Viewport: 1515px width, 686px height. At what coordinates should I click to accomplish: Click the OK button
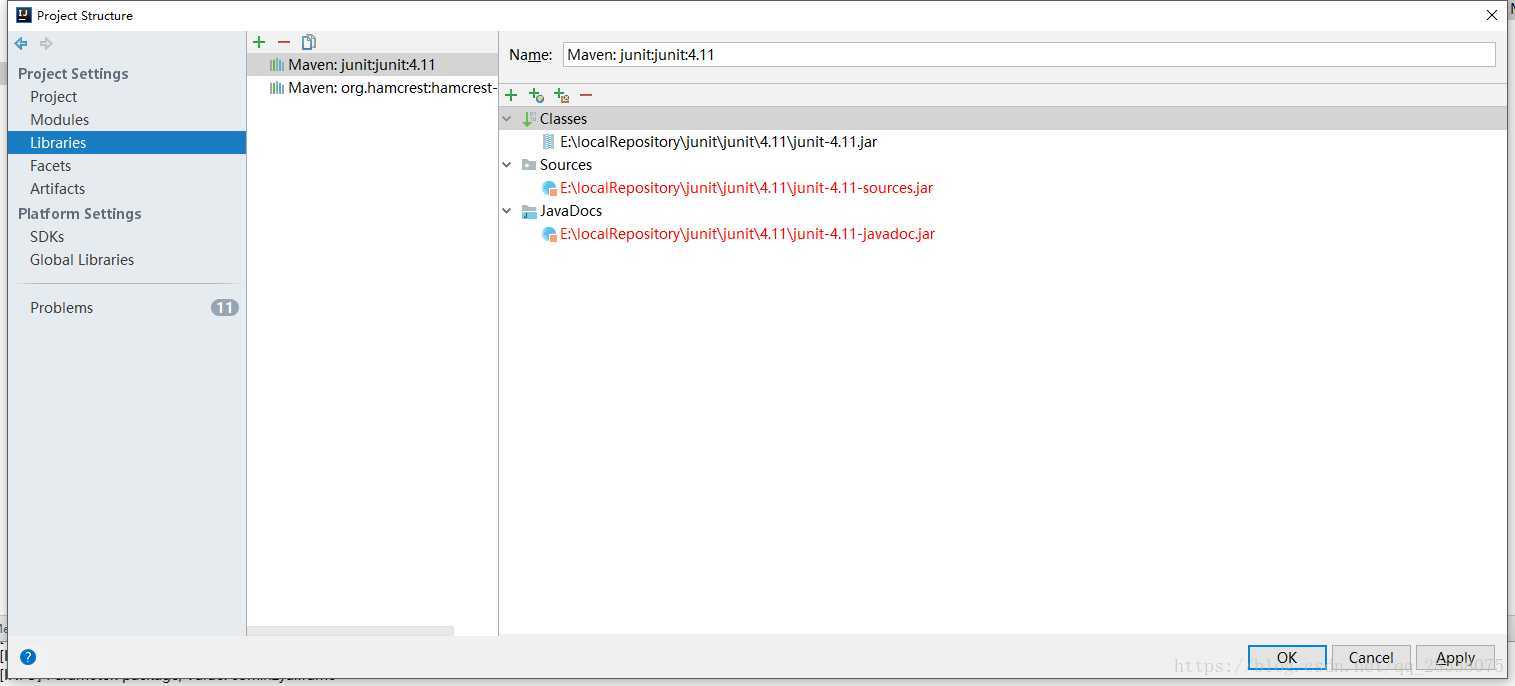(1287, 657)
